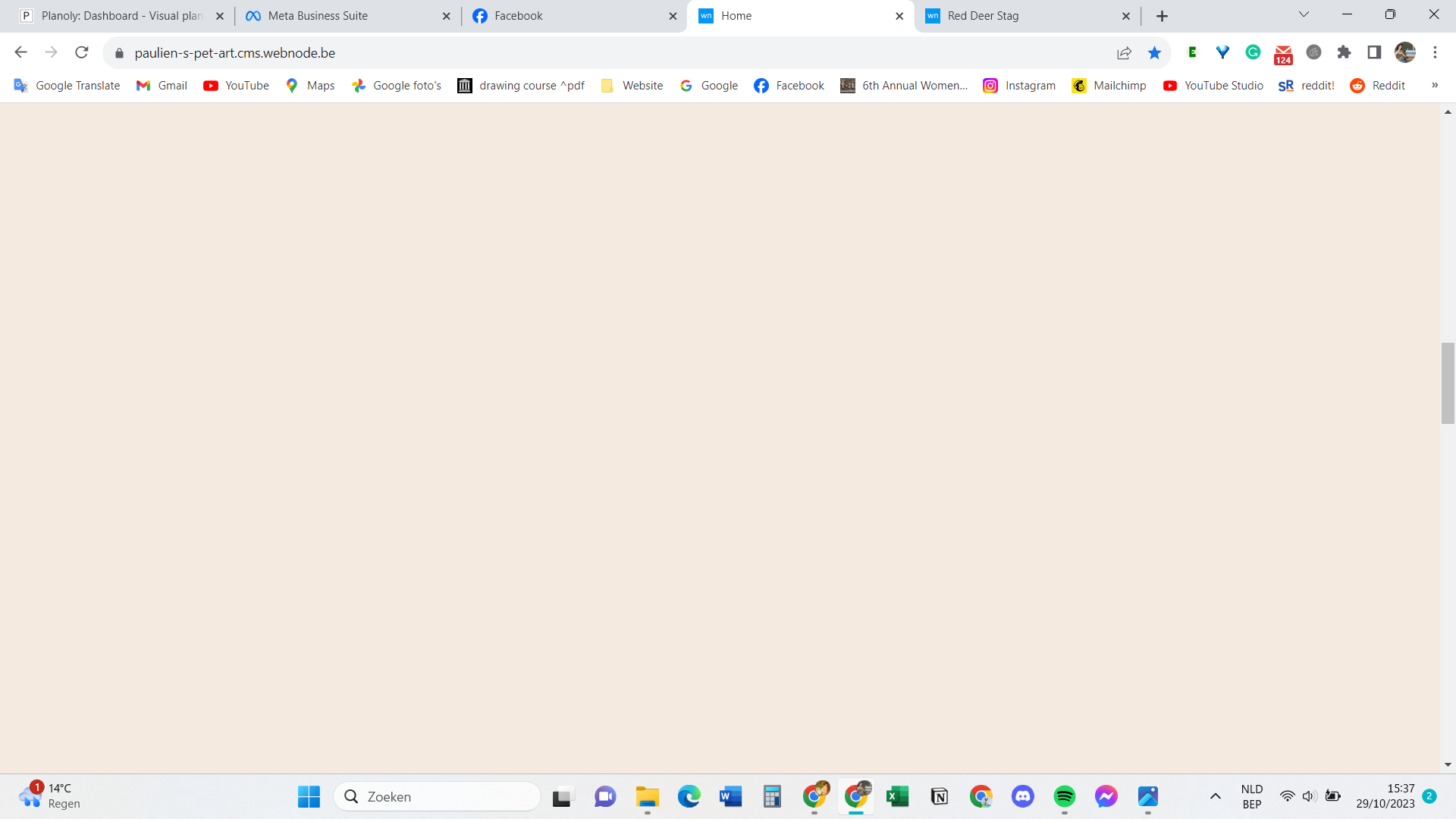Open the tab search dropdown arrow
Screen dimensions: 1456x819
click(1304, 15)
